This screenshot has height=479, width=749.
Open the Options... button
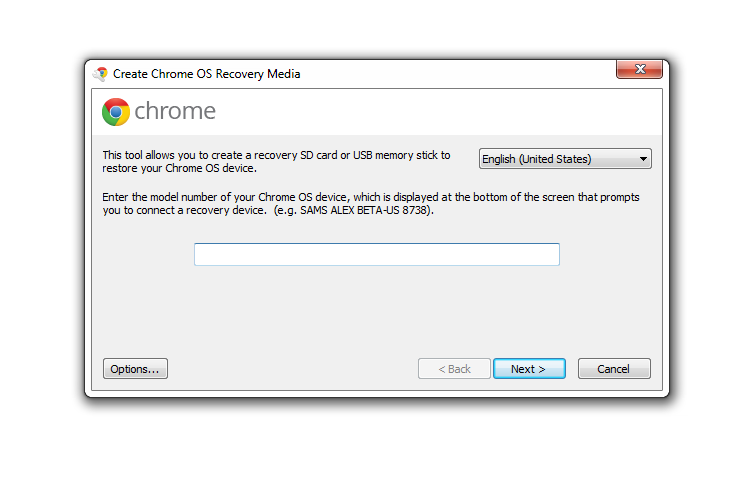coord(135,369)
